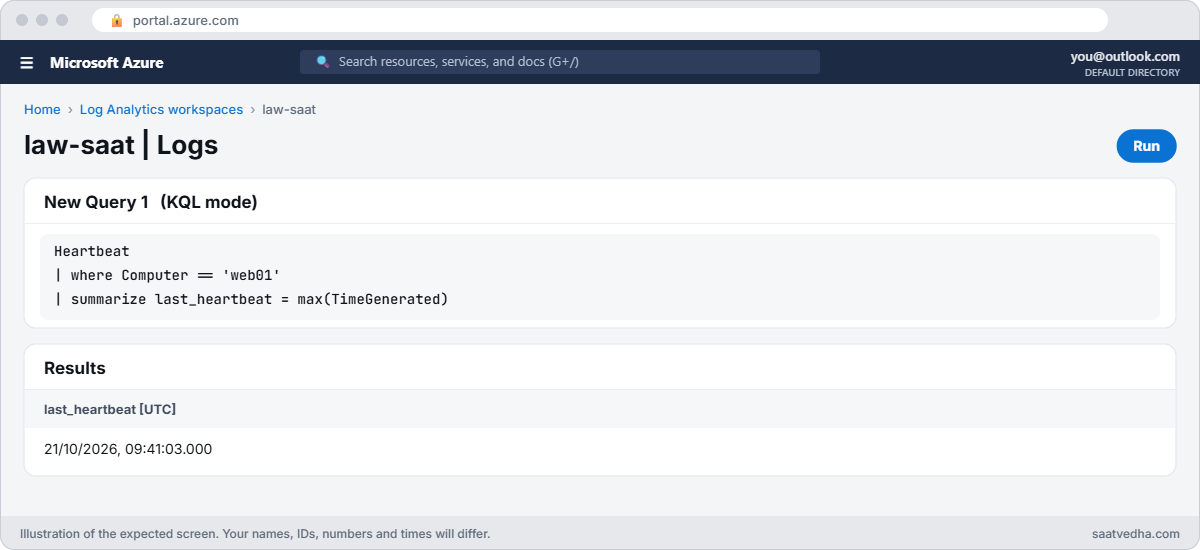1200x550 pixels.
Task: Focus the Search resources, services, and docs field
Action: pos(560,62)
